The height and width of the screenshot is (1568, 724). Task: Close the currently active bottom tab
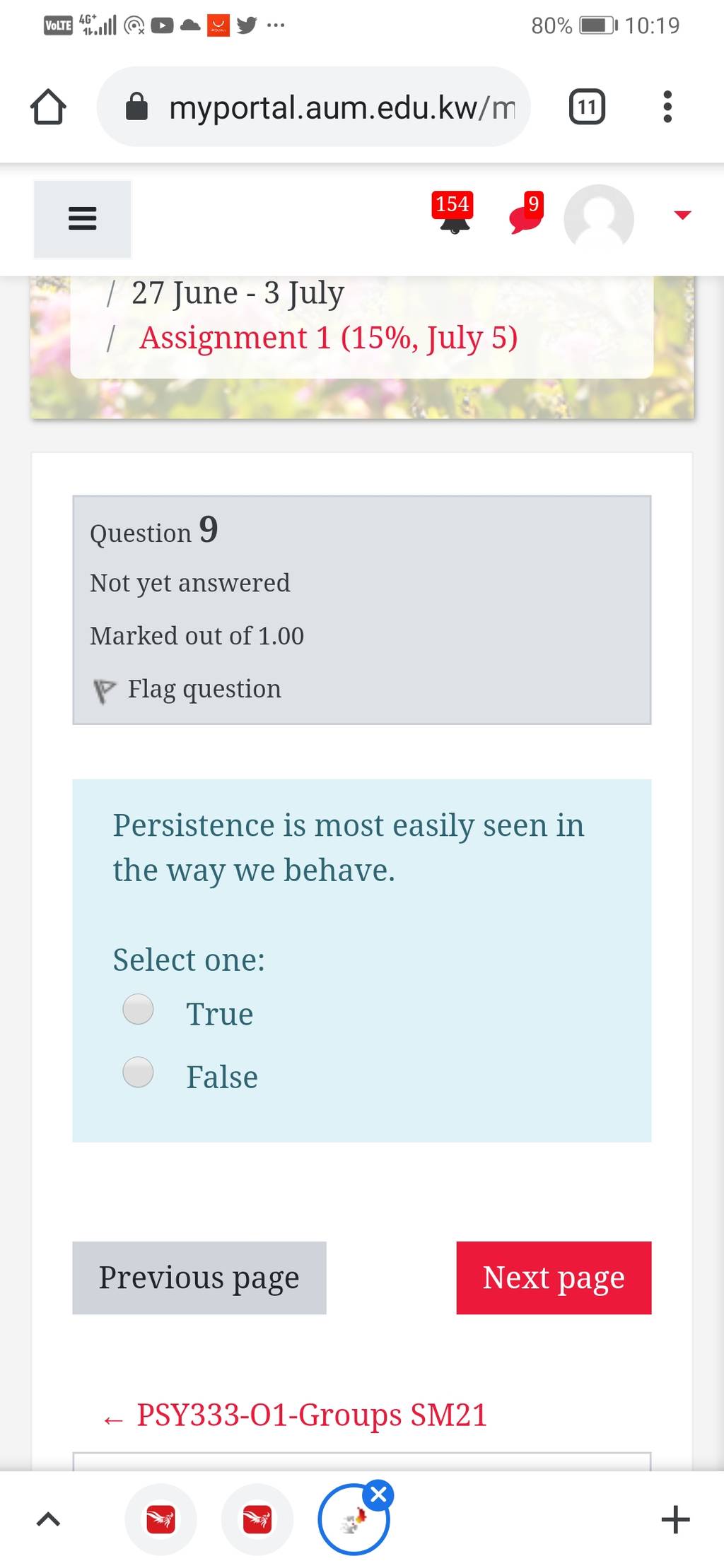tap(378, 1495)
